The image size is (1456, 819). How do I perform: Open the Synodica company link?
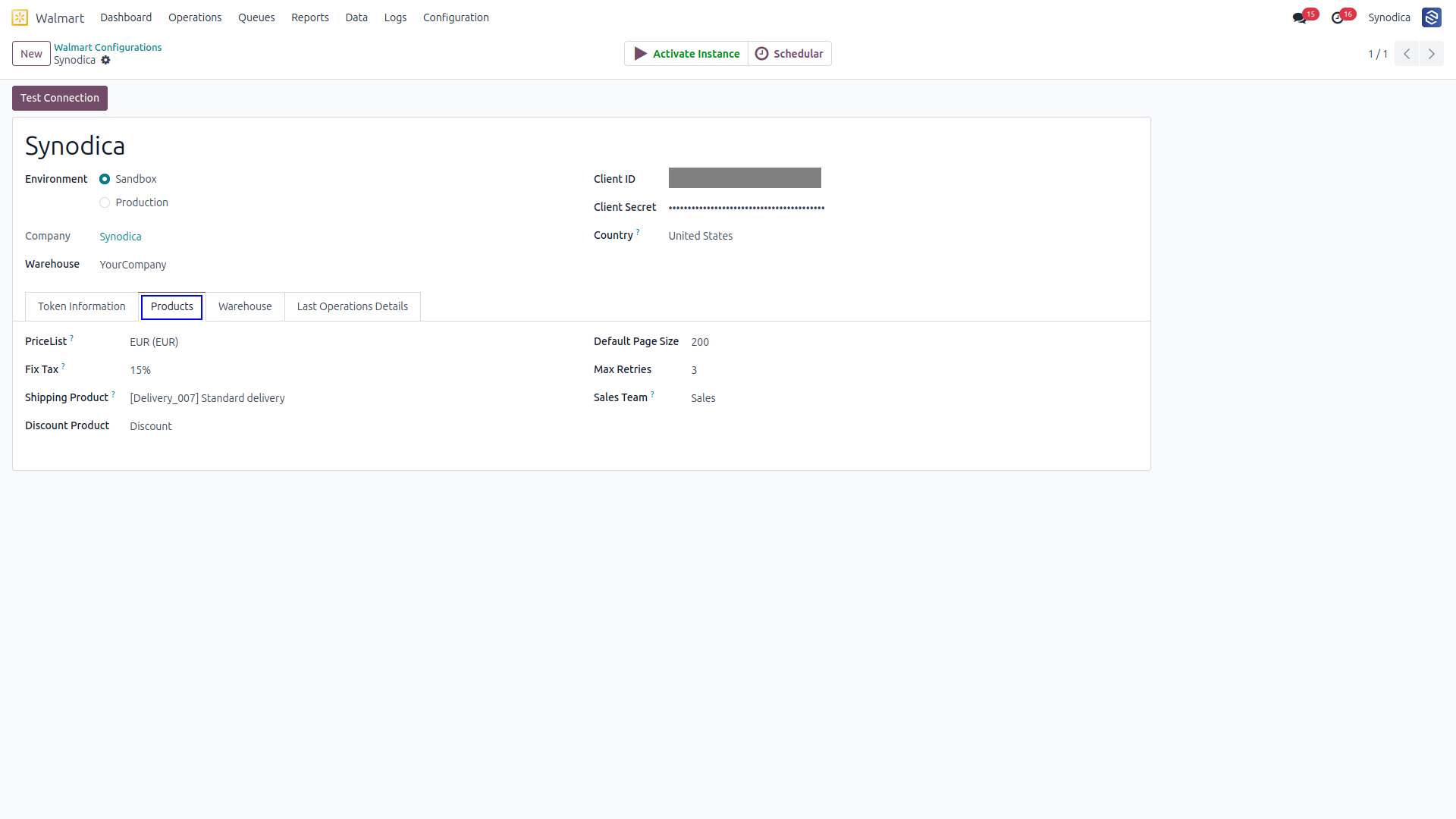(x=121, y=237)
